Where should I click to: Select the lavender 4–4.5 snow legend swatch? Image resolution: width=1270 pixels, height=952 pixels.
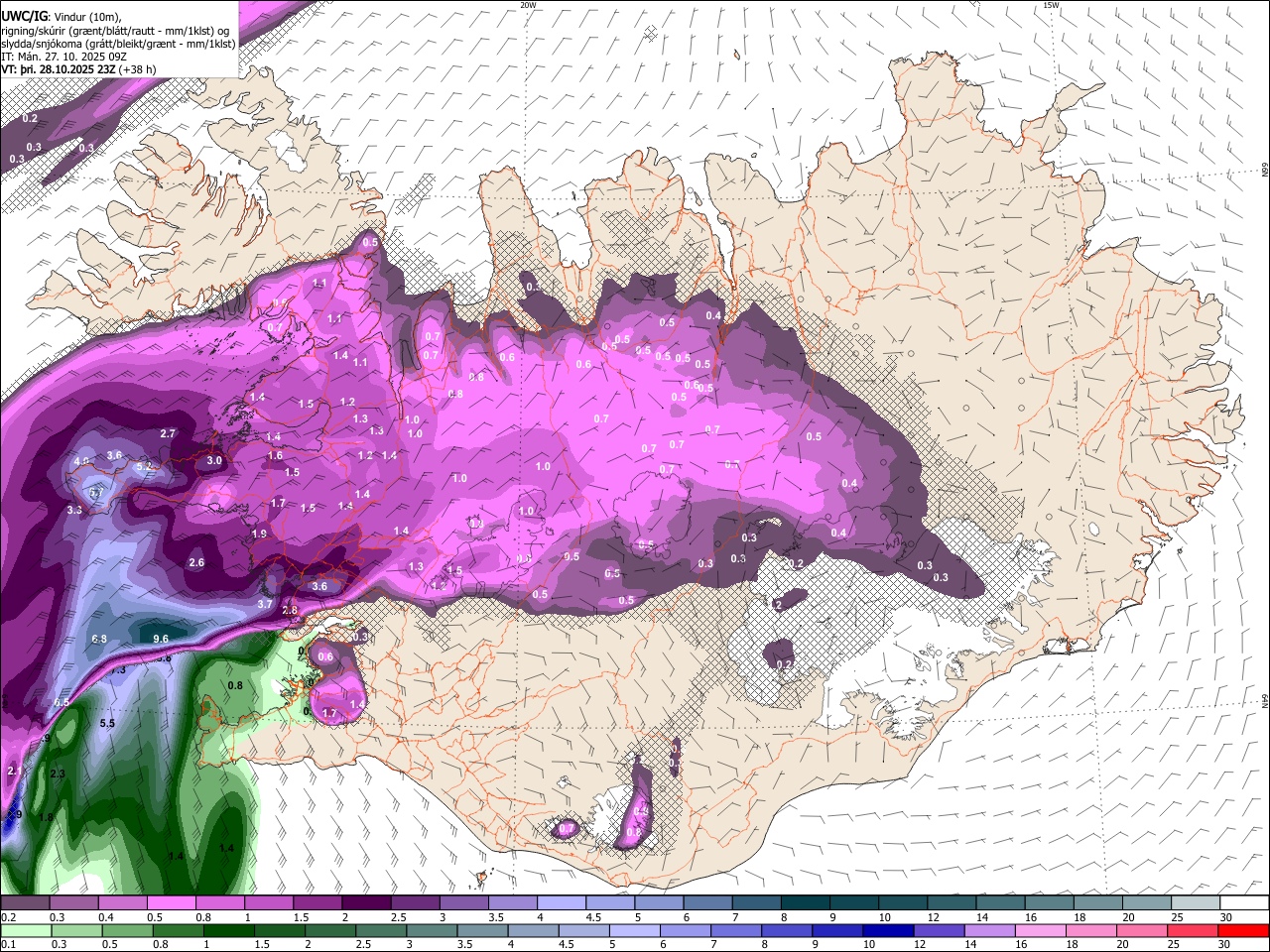coord(562,903)
